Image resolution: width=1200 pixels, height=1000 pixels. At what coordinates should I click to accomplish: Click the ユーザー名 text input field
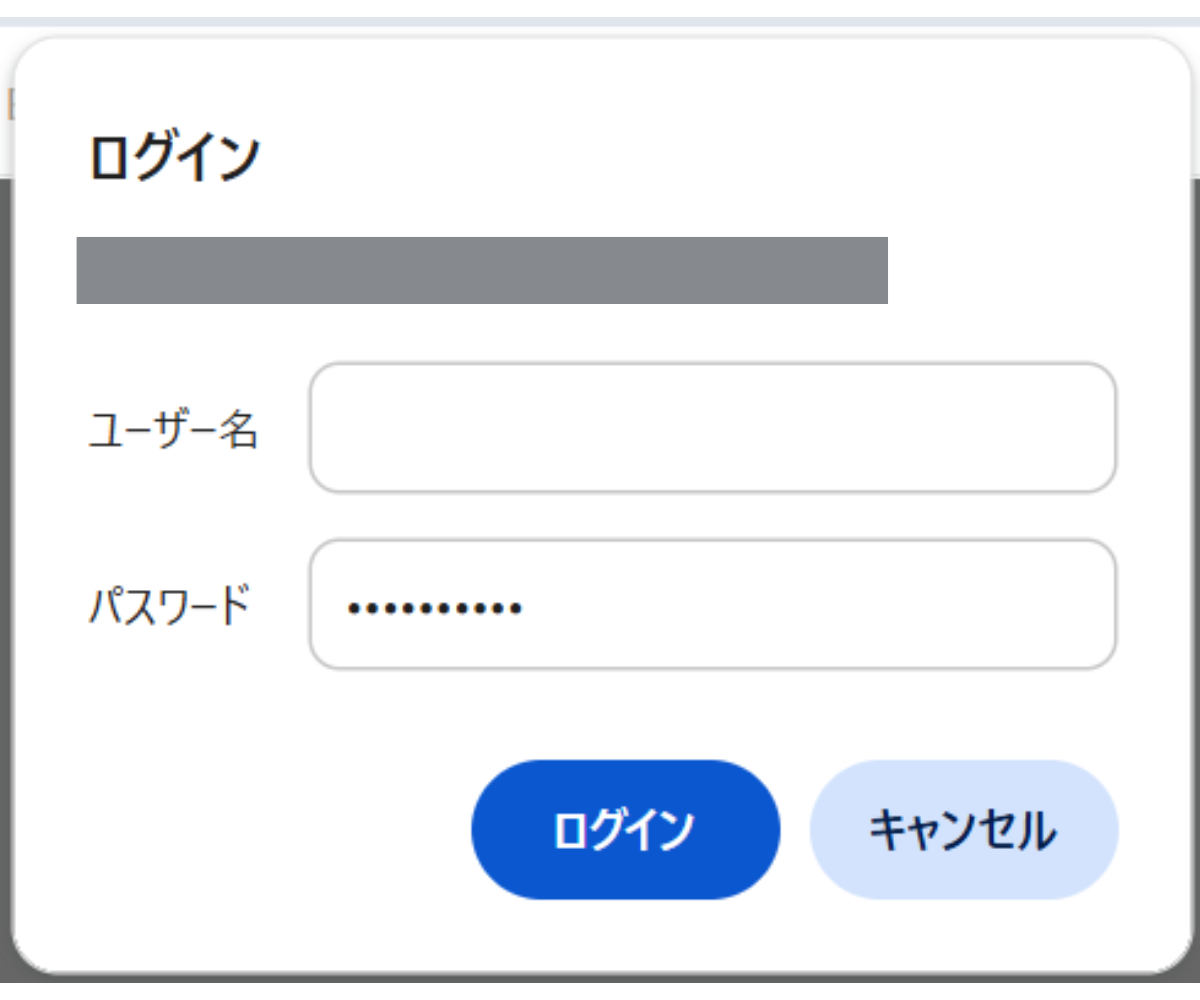(712, 428)
